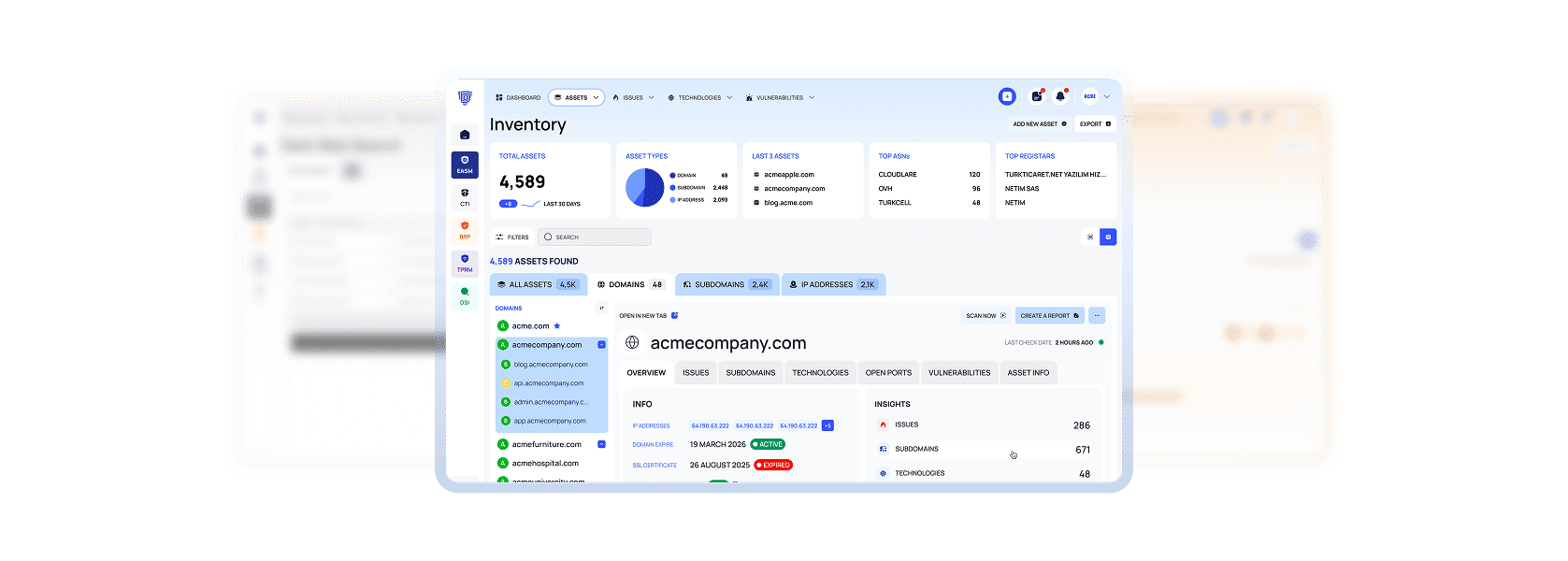The width and height of the screenshot is (1568, 561).
Task: Click the home icon in sidebar
Action: pos(465,135)
